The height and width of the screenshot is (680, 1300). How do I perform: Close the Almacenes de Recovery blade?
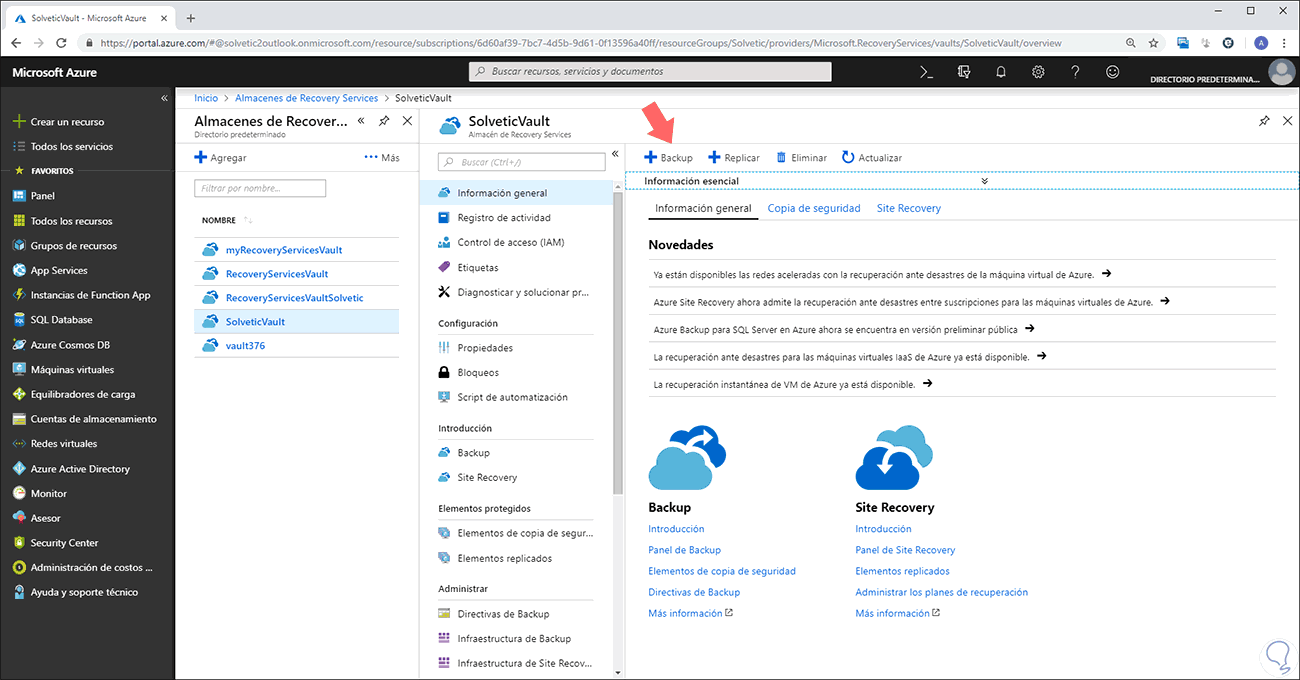pos(407,121)
